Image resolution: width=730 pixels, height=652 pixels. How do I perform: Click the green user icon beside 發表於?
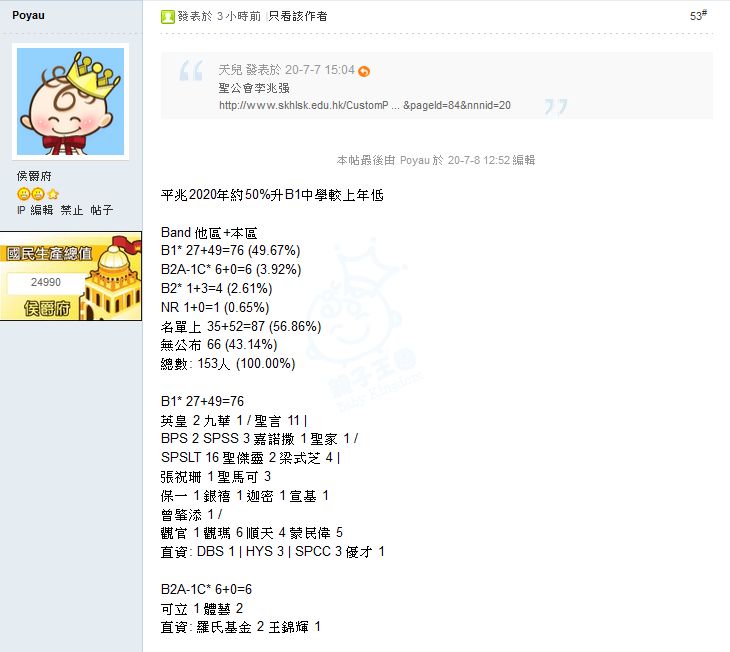click(x=167, y=17)
